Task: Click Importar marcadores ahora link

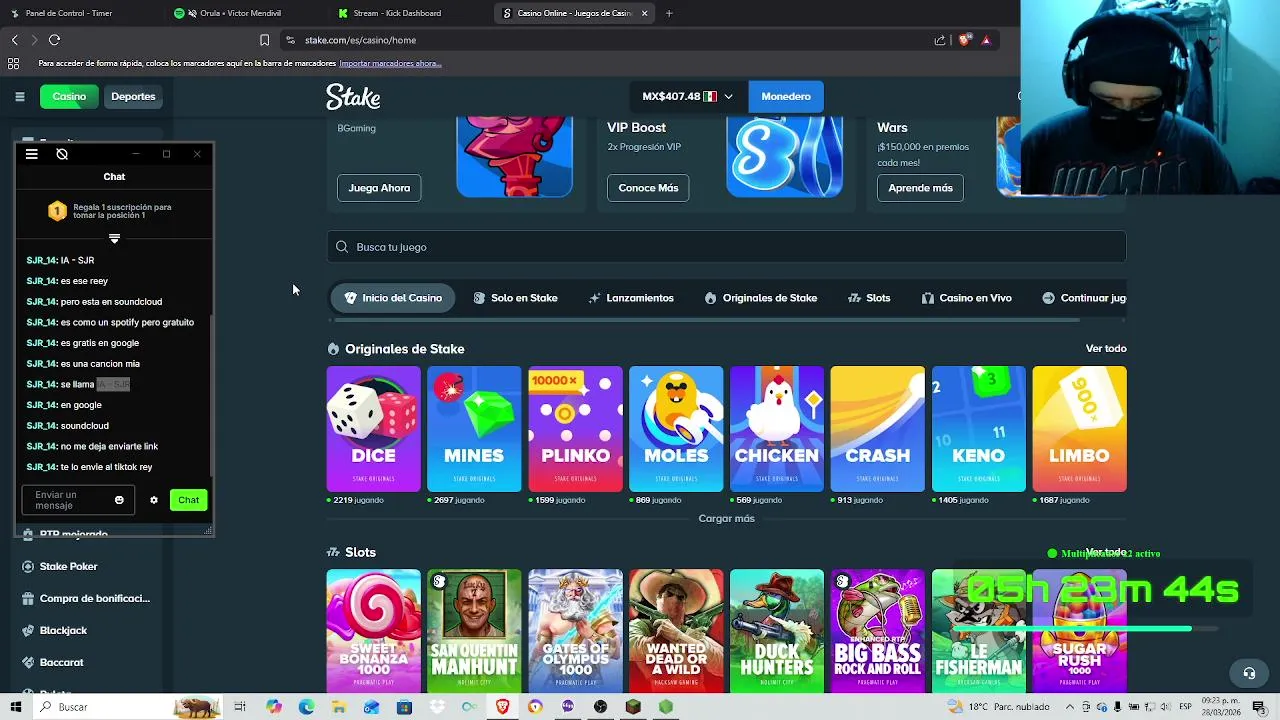Action: (x=390, y=63)
